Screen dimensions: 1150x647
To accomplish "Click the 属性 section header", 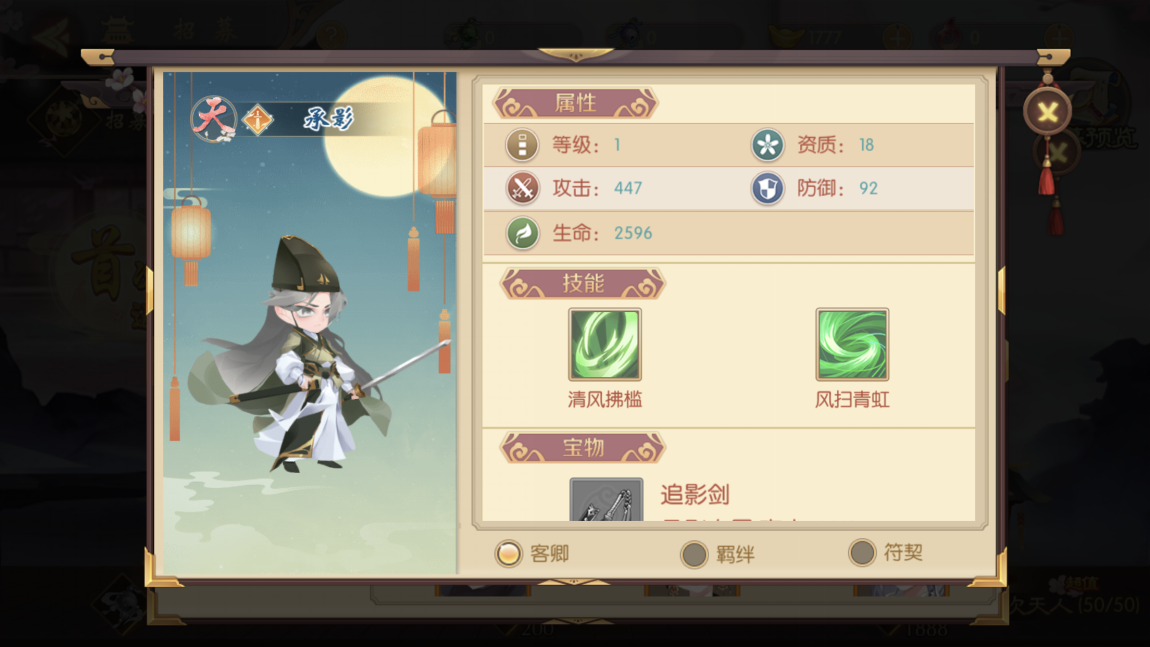I will point(576,103).
